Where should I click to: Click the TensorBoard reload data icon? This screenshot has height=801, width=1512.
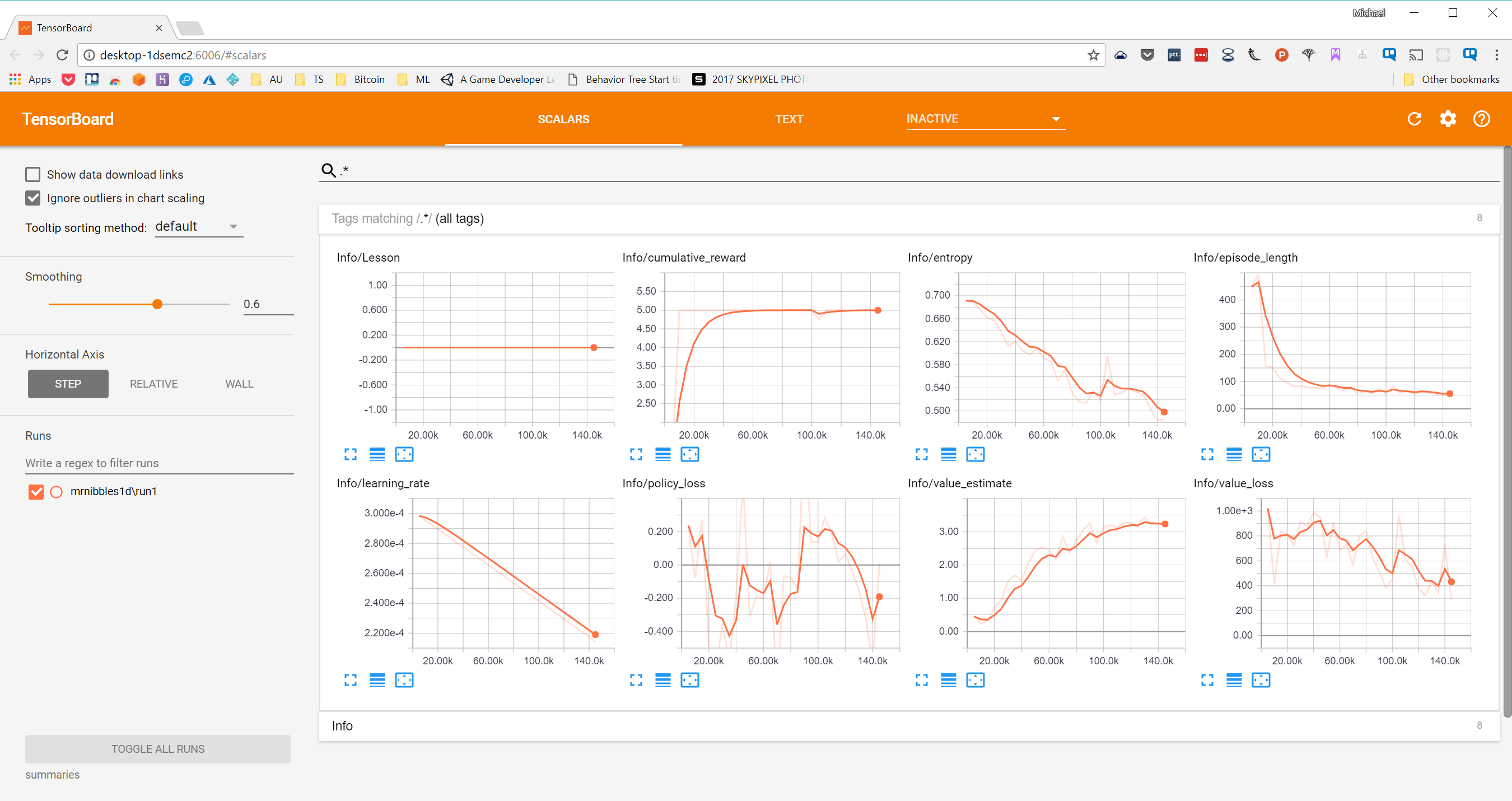pyautogui.click(x=1414, y=119)
